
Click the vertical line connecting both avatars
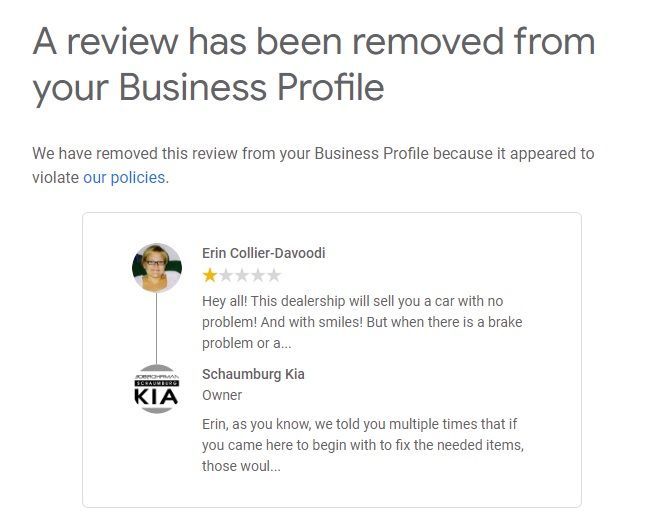coord(157,328)
